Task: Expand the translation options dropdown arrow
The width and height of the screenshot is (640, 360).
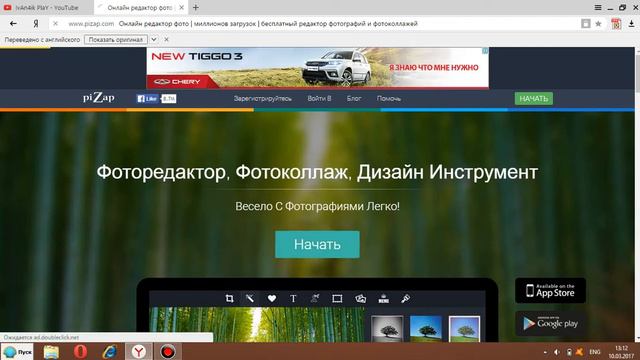Action: pyautogui.click(x=154, y=40)
